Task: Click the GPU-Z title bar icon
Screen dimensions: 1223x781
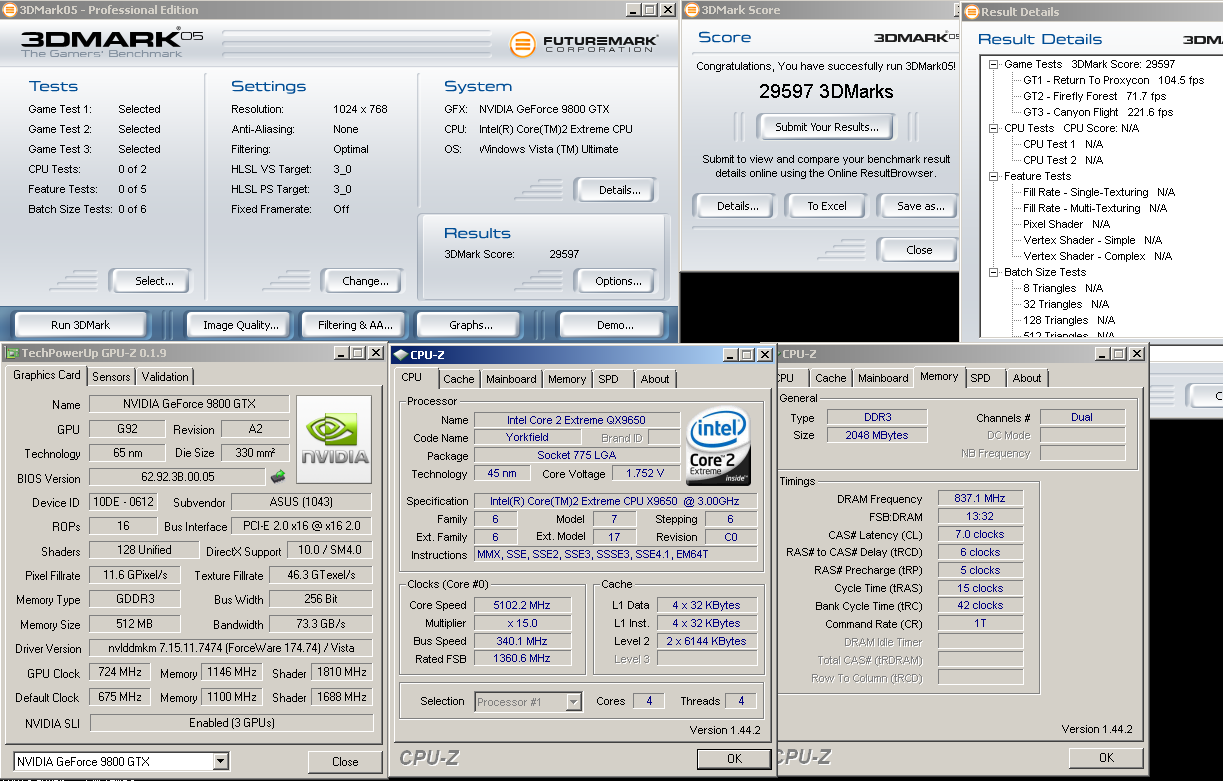Action: pyautogui.click(x=11, y=353)
